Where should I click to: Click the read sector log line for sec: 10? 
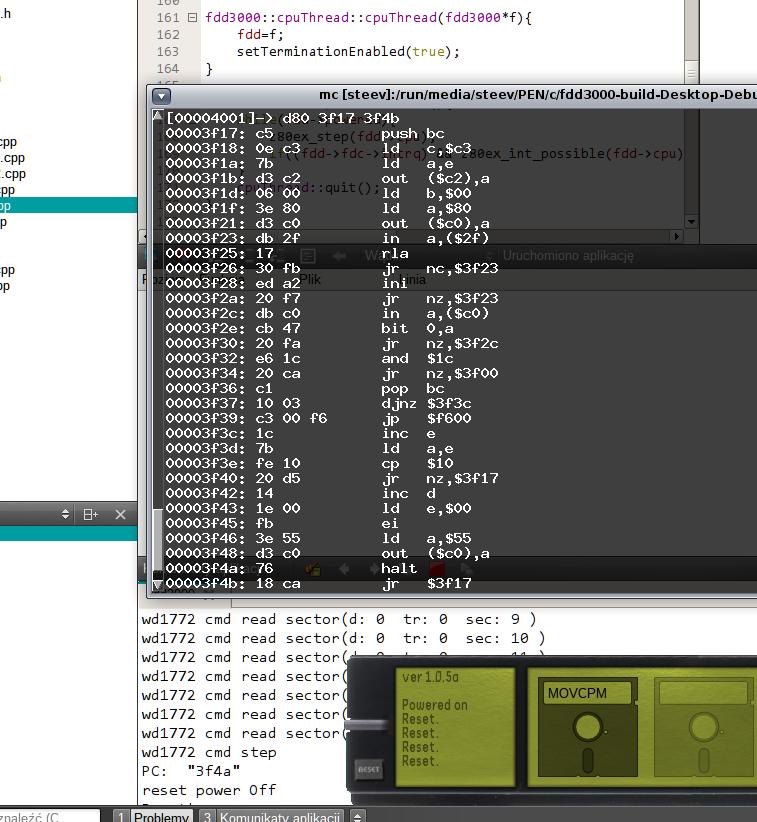click(x=344, y=639)
